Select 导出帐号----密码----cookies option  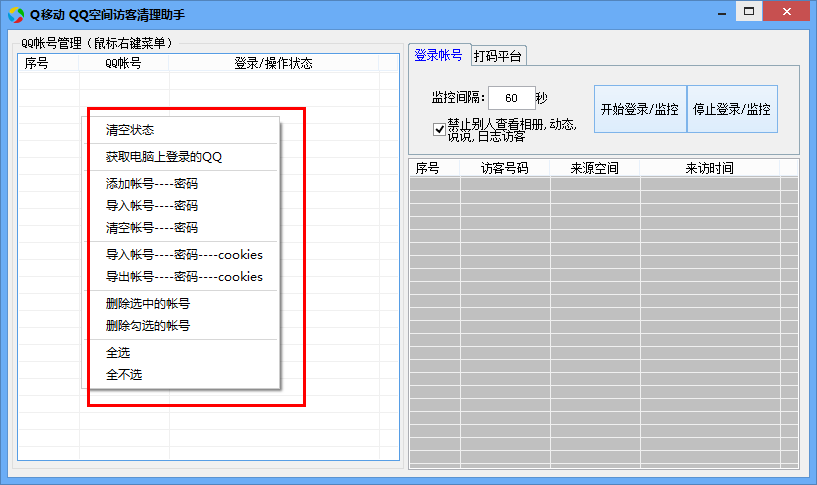tap(184, 277)
